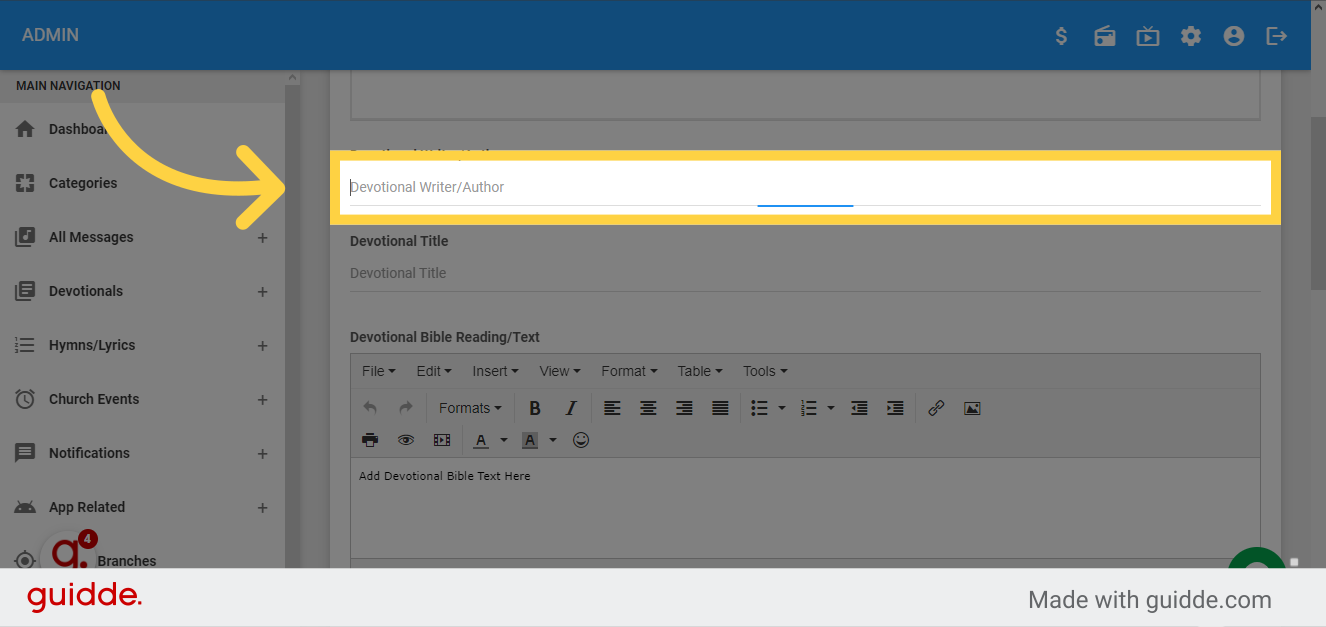Open the text color picker dropdown
1326x627 pixels.
504,440
